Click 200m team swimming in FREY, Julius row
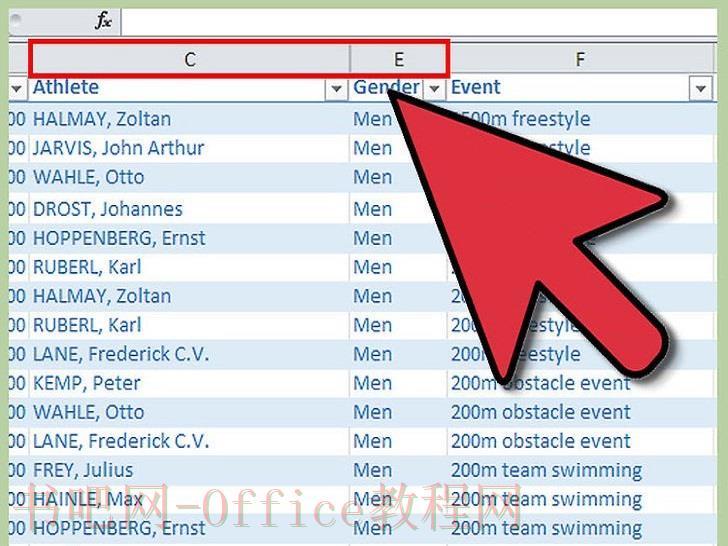The width and height of the screenshot is (728, 546). [x=546, y=470]
